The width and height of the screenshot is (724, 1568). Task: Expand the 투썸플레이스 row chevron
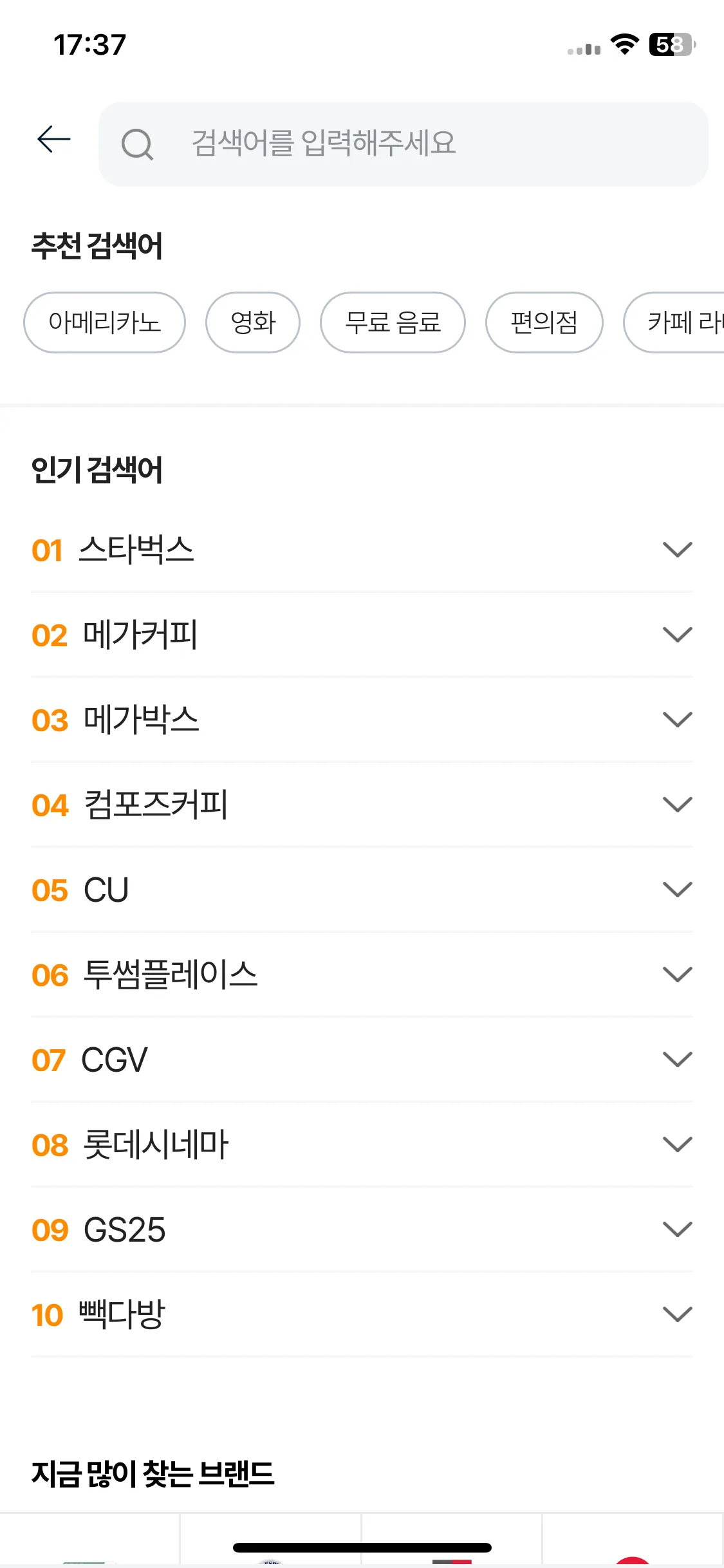pyautogui.click(x=677, y=975)
